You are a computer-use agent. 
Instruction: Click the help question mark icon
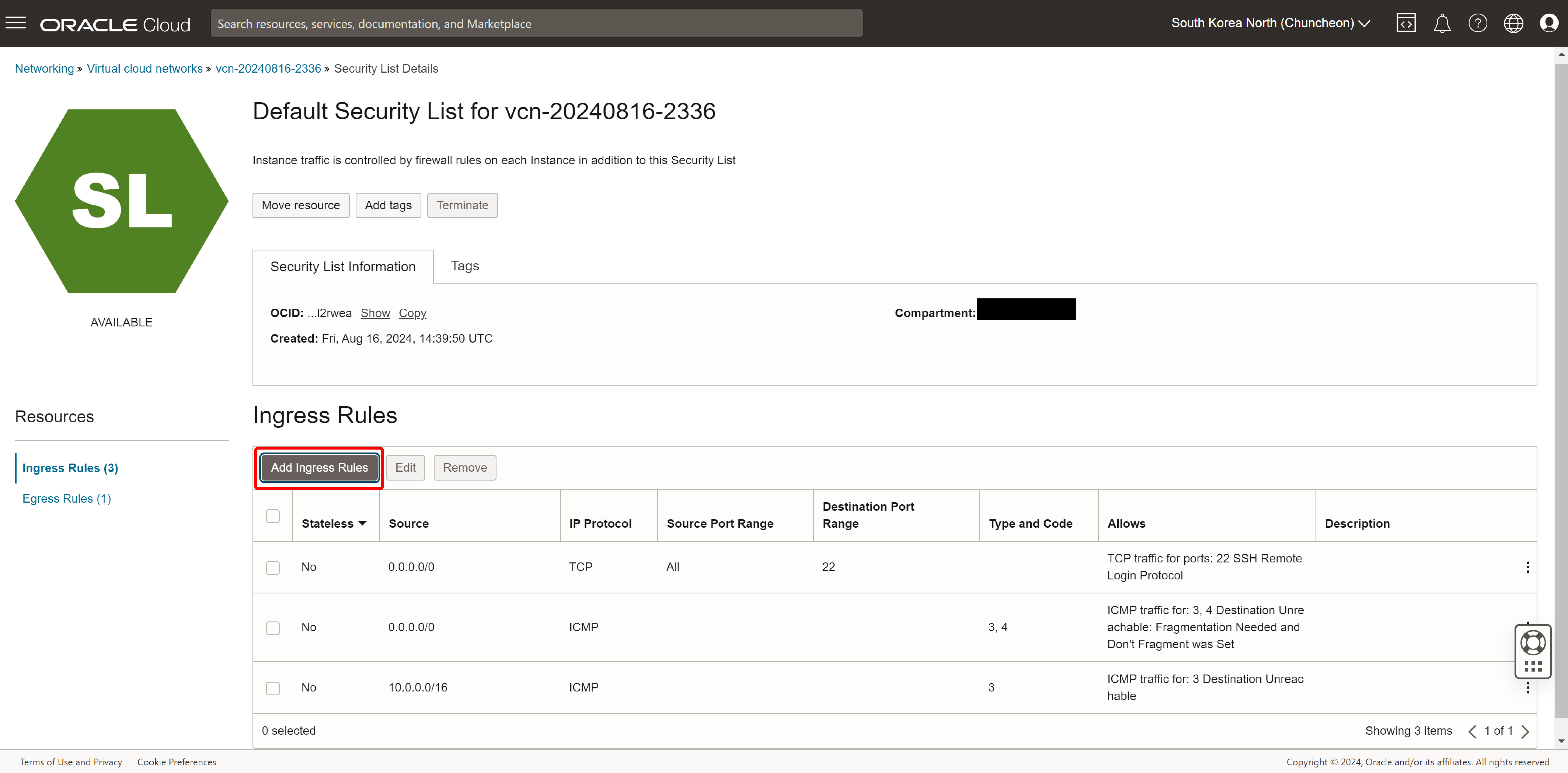[1477, 23]
